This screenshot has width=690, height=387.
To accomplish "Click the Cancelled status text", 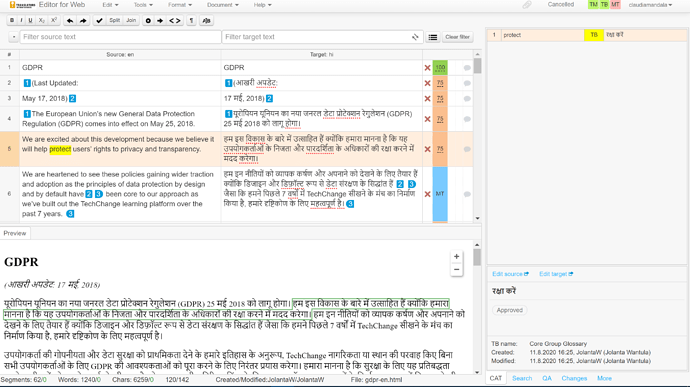I will [x=561, y=4].
